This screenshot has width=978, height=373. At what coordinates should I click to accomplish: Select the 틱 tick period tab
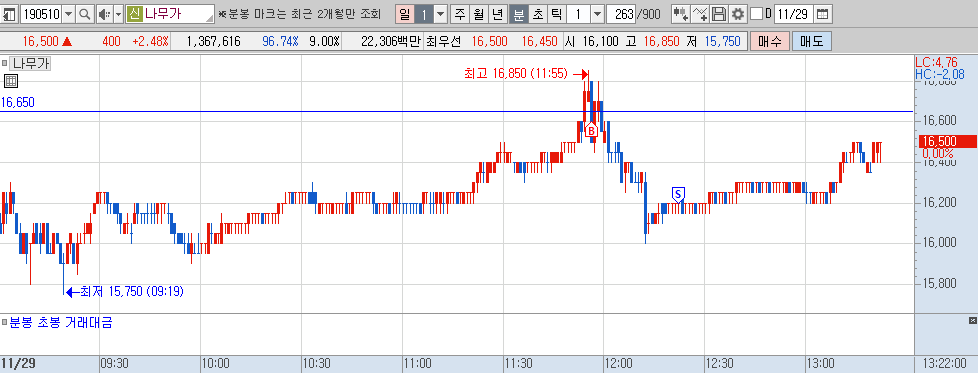558,14
